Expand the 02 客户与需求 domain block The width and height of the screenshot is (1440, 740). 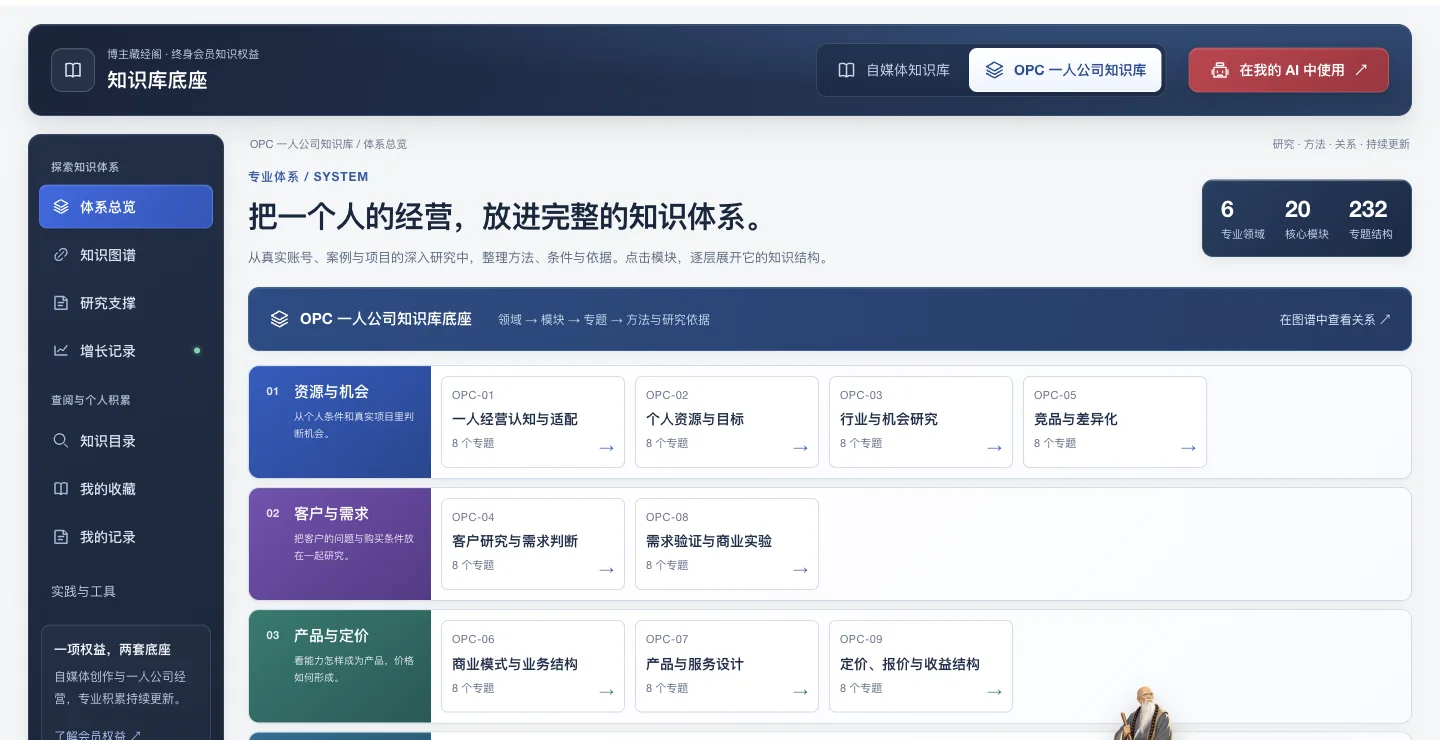point(340,544)
